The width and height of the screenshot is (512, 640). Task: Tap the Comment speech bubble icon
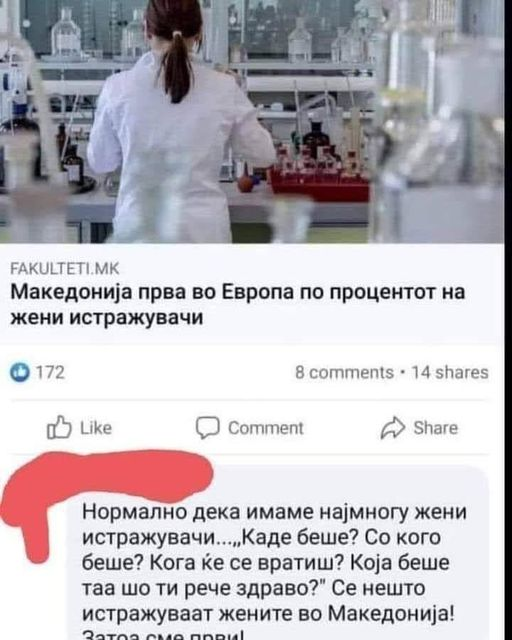207,428
